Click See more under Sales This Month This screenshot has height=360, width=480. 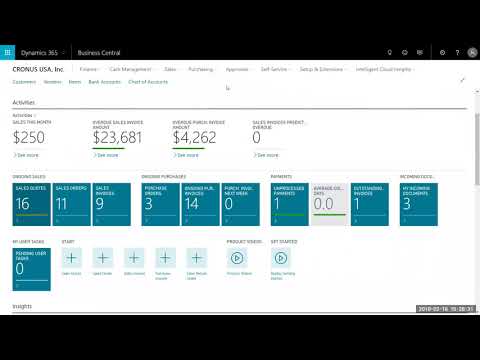pos(26,155)
